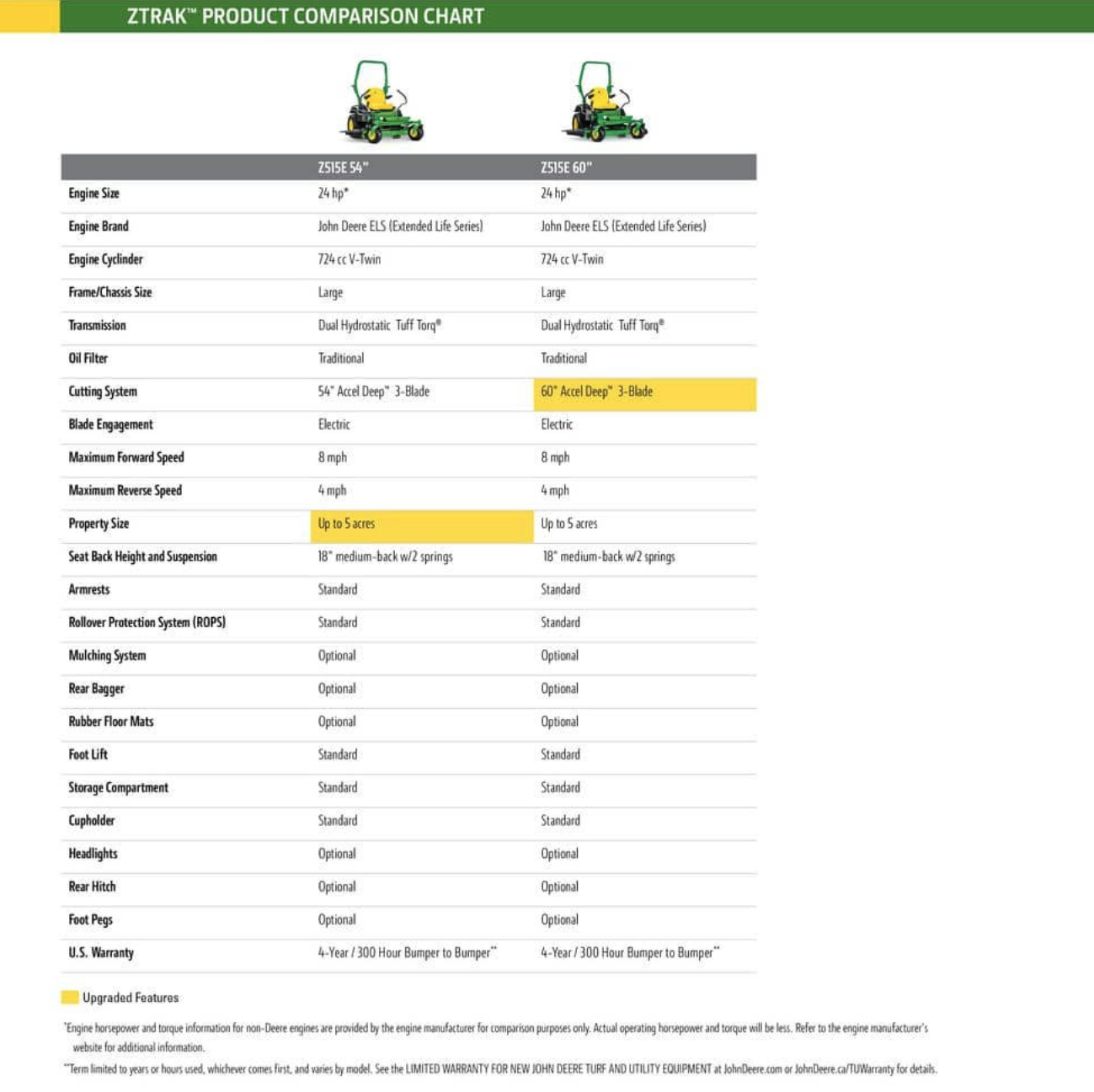Click the Seat Back Height and Suspension label
The image size is (1094, 1092).
tap(143, 557)
